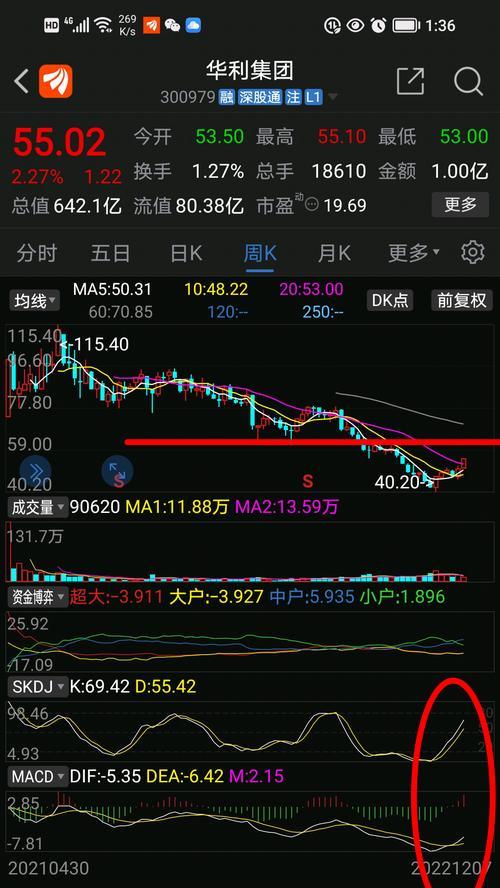Tap the DIF:-5.35 MACD value

tap(105, 776)
